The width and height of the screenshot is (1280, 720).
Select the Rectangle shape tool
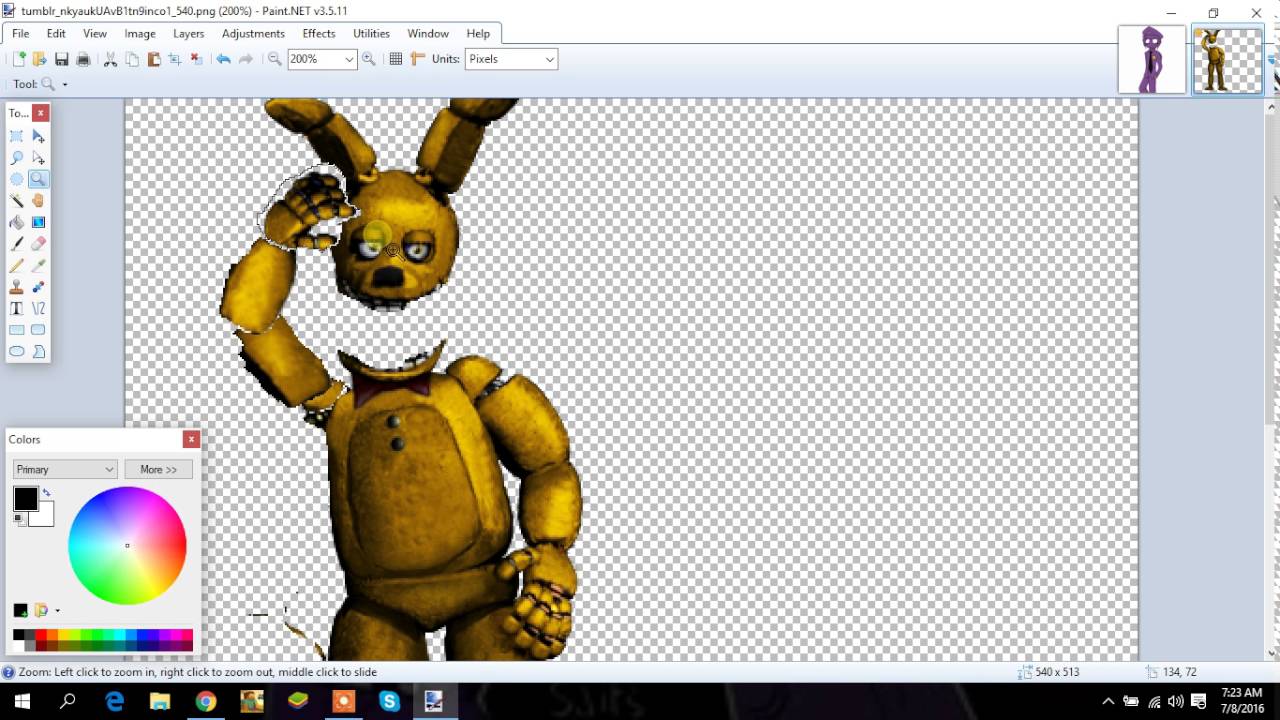click(17, 330)
